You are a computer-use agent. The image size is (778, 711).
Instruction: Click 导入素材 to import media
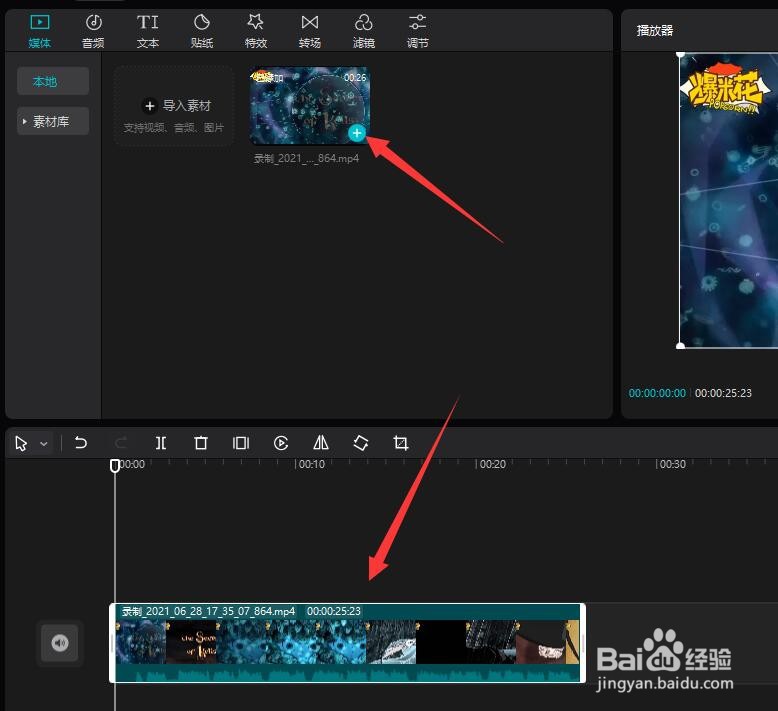click(174, 106)
